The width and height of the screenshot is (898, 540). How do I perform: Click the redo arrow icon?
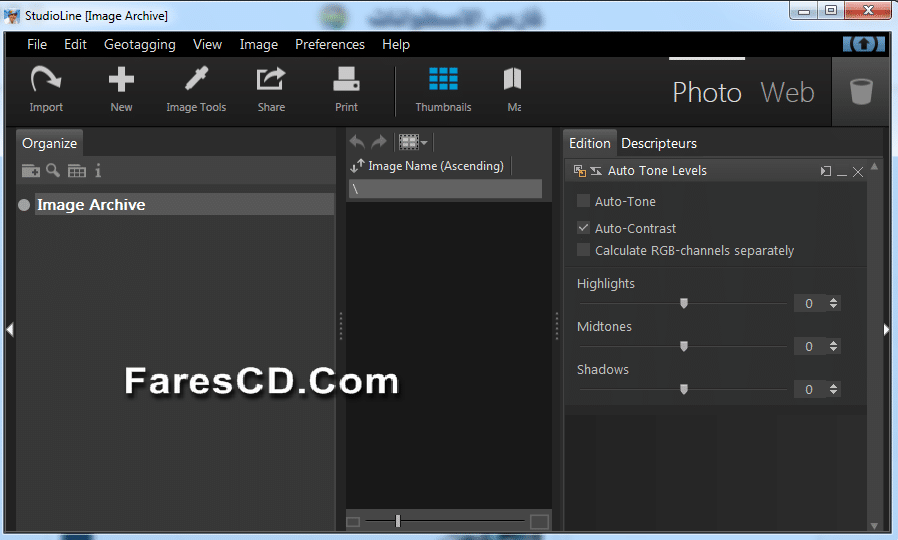(x=379, y=141)
